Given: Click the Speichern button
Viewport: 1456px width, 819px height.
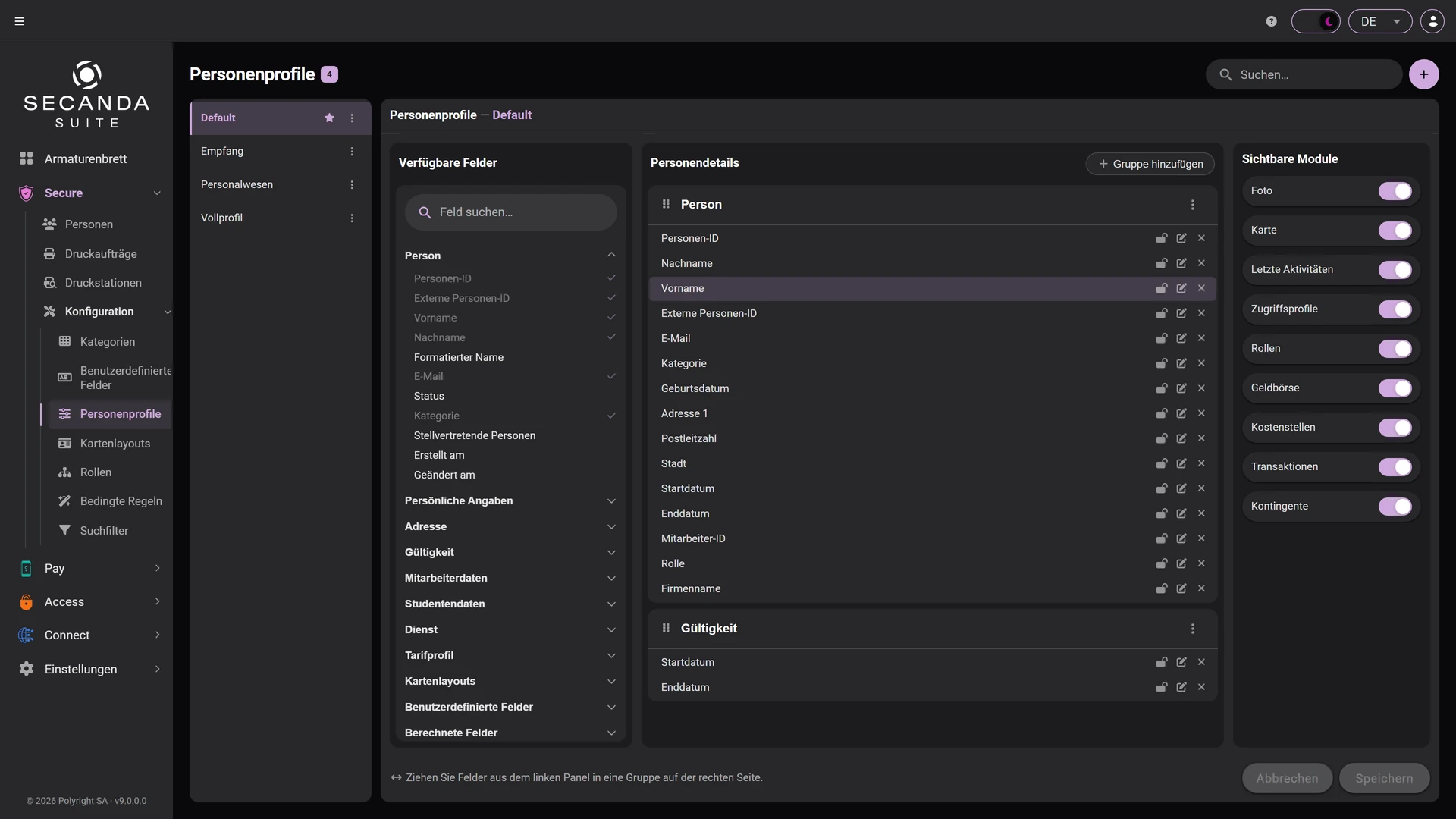Looking at the screenshot, I should pos(1384,778).
